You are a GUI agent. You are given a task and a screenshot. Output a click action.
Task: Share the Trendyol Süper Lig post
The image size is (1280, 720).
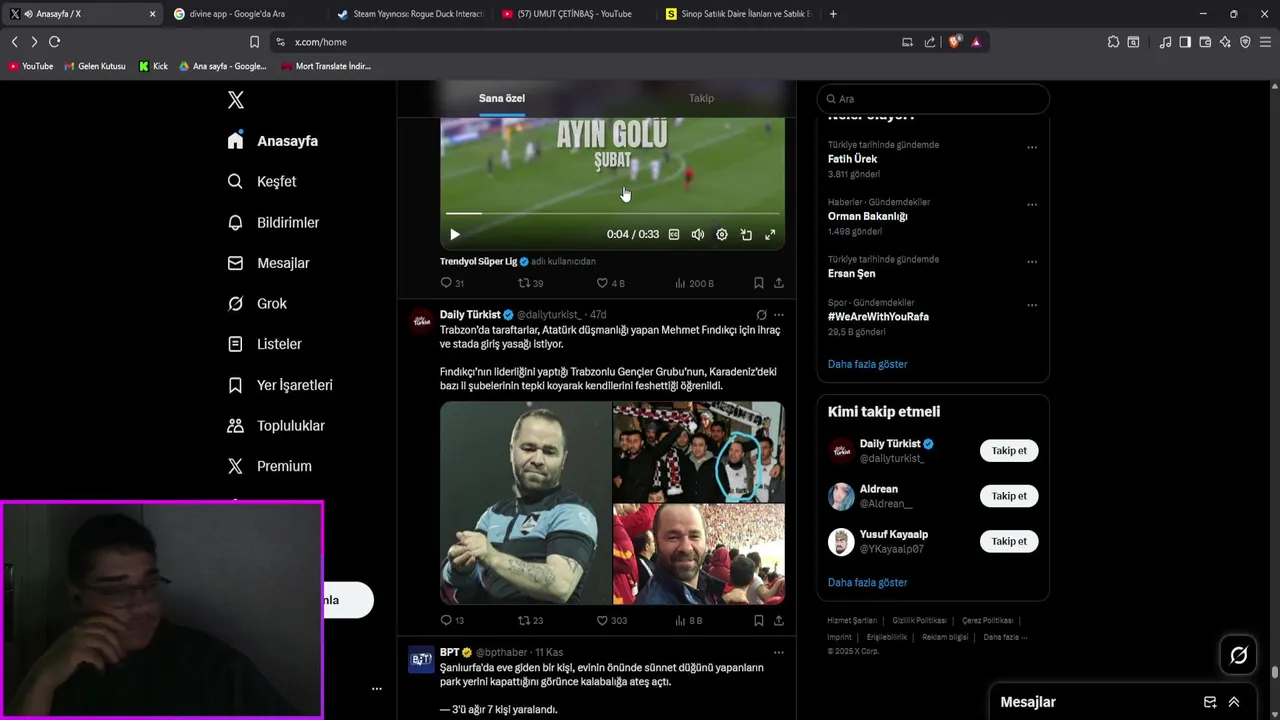pos(779,283)
